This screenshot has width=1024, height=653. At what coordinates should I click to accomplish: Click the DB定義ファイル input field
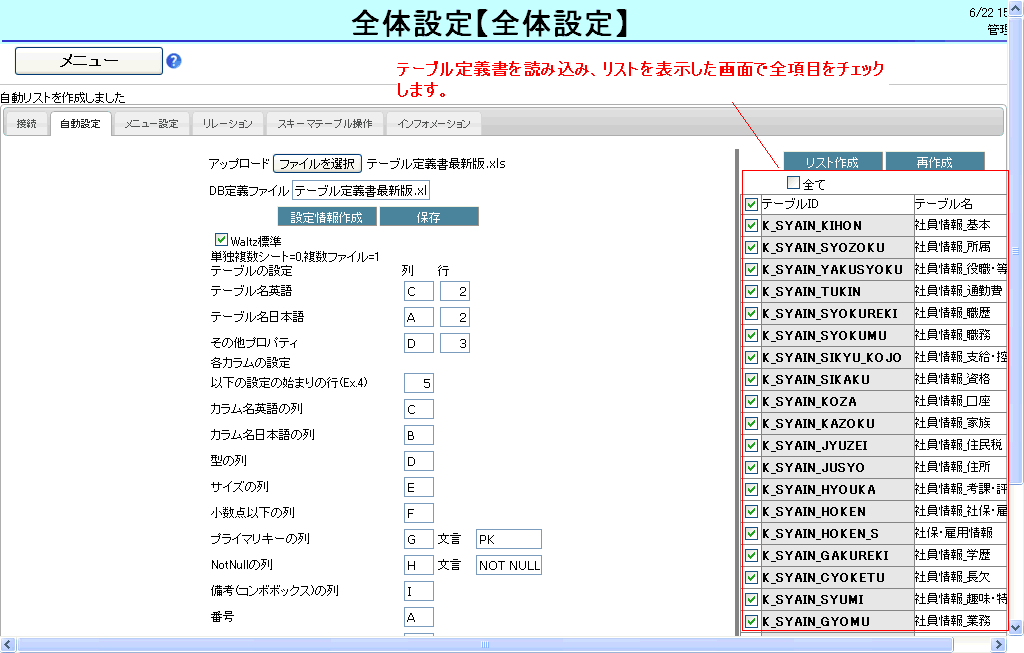(361, 190)
